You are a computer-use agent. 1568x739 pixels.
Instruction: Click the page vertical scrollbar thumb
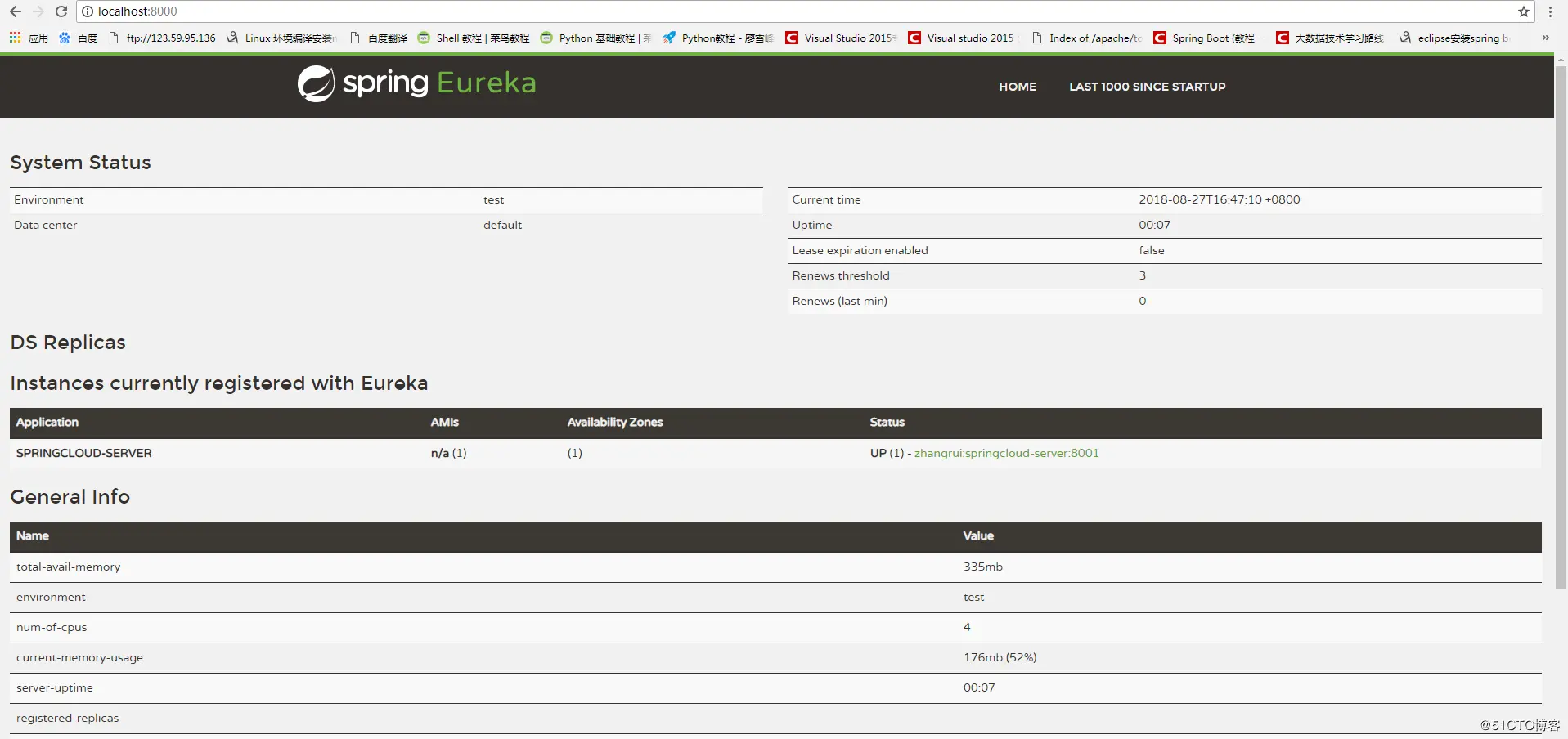pos(1561,327)
